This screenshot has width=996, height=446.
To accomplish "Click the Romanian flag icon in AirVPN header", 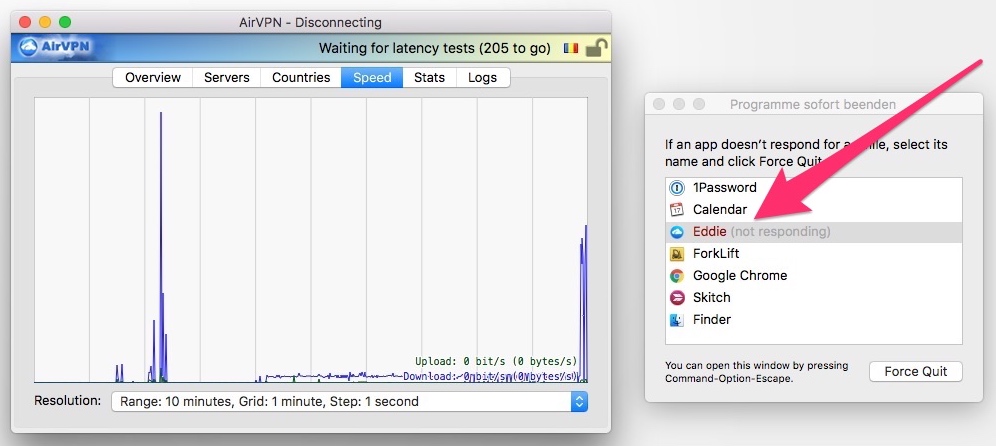I will (570, 48).
